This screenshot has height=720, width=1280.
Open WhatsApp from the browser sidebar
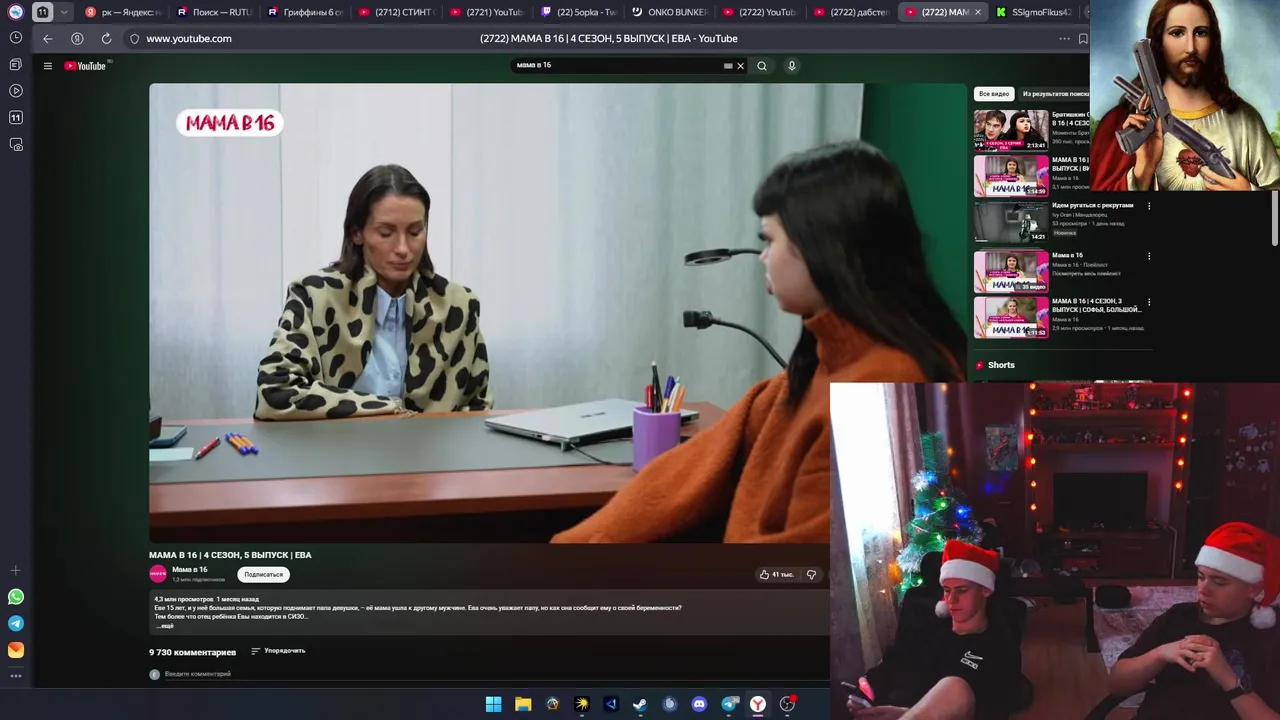(16, 597)
